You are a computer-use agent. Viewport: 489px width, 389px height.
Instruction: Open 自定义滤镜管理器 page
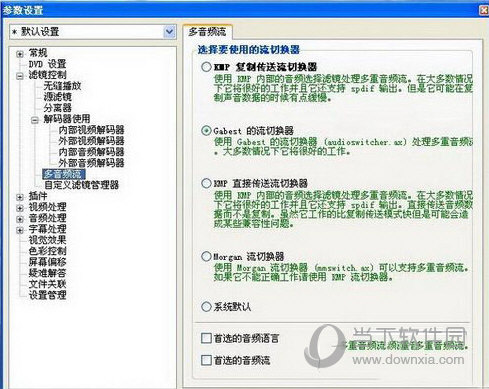[x=82, y=185]
